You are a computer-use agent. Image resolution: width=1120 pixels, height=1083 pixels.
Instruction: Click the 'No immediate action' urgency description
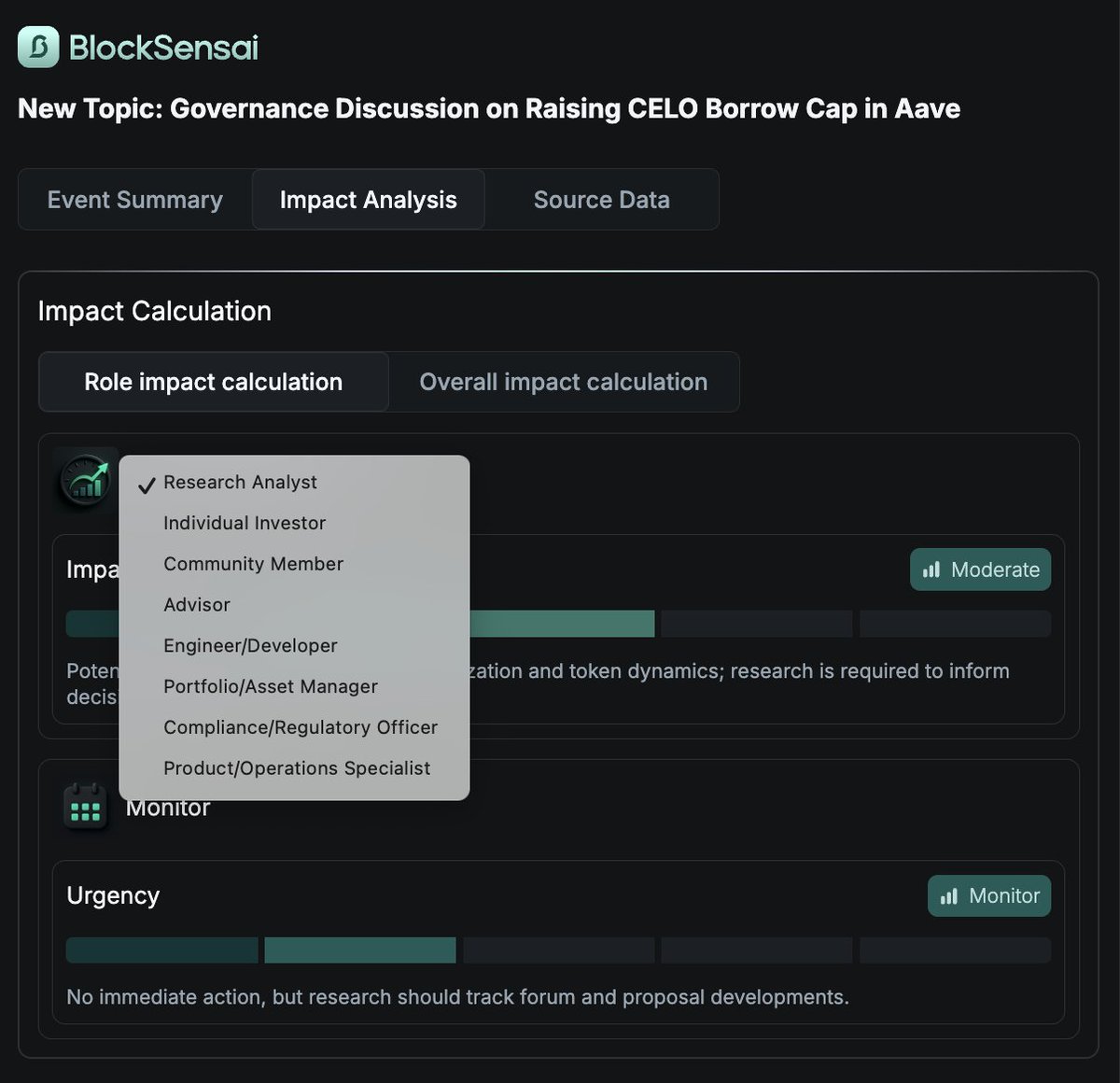[457, 997]
